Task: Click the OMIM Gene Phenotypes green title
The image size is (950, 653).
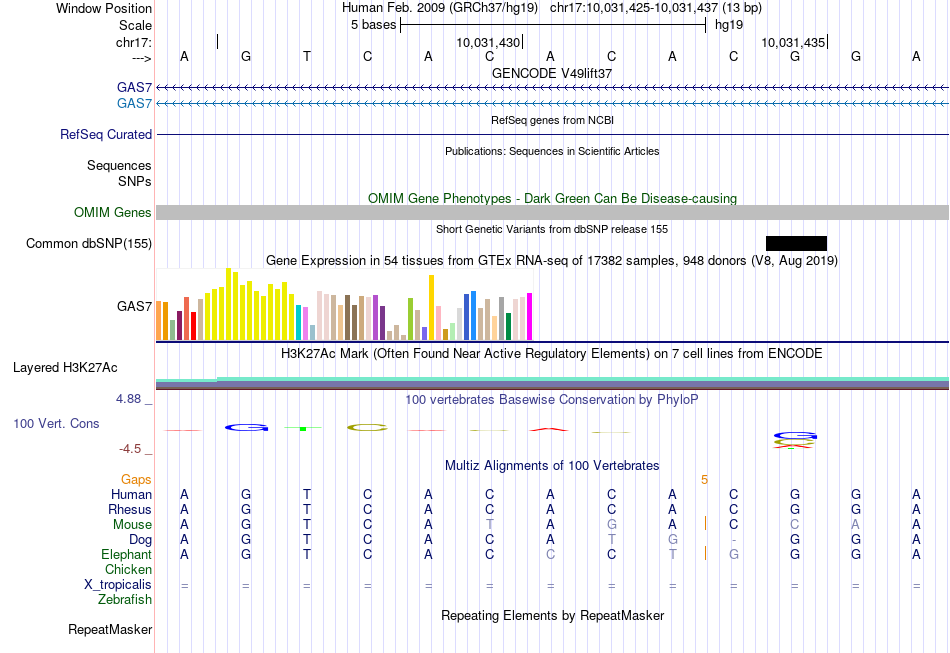Action: point(553,198)
